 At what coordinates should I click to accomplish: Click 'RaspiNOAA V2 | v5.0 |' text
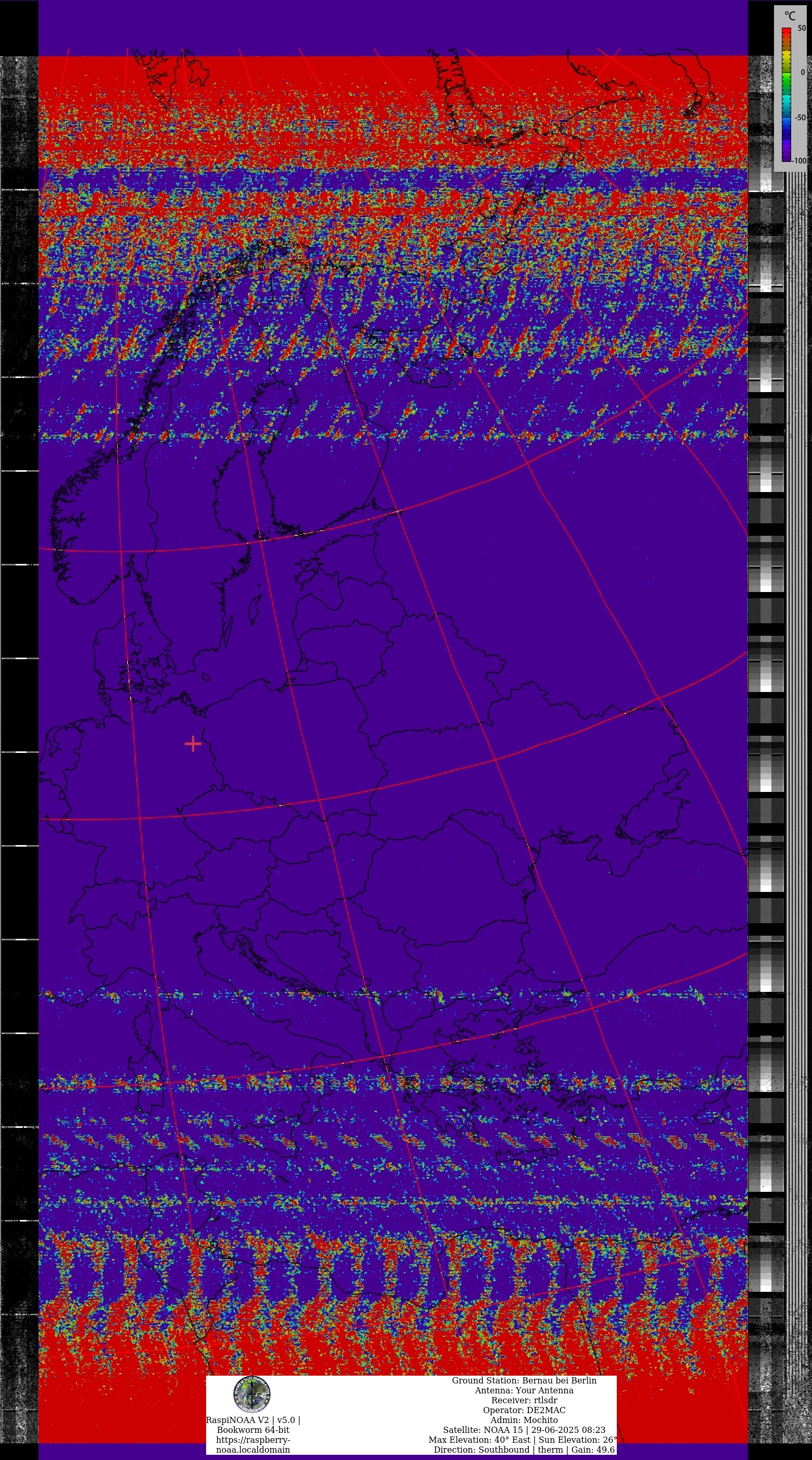[253, 1420]
